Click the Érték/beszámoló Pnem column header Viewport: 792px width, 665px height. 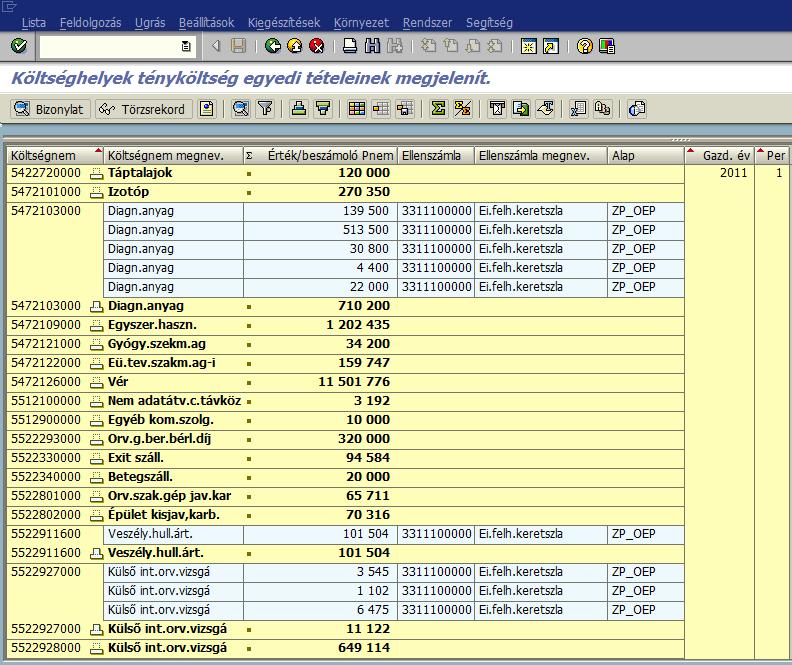tap(321, 156)
